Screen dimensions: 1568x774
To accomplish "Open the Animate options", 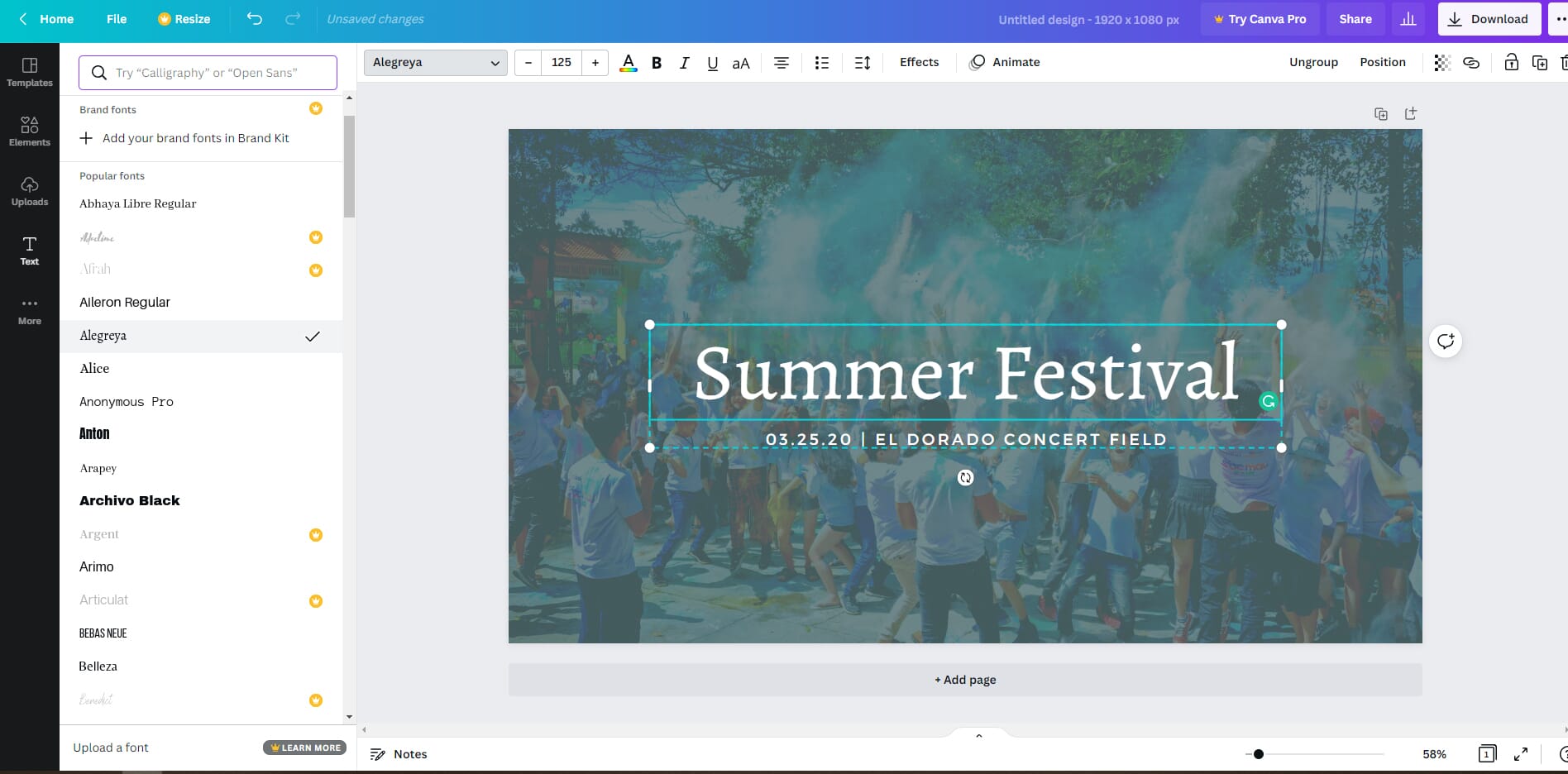I will [1005, 62].
